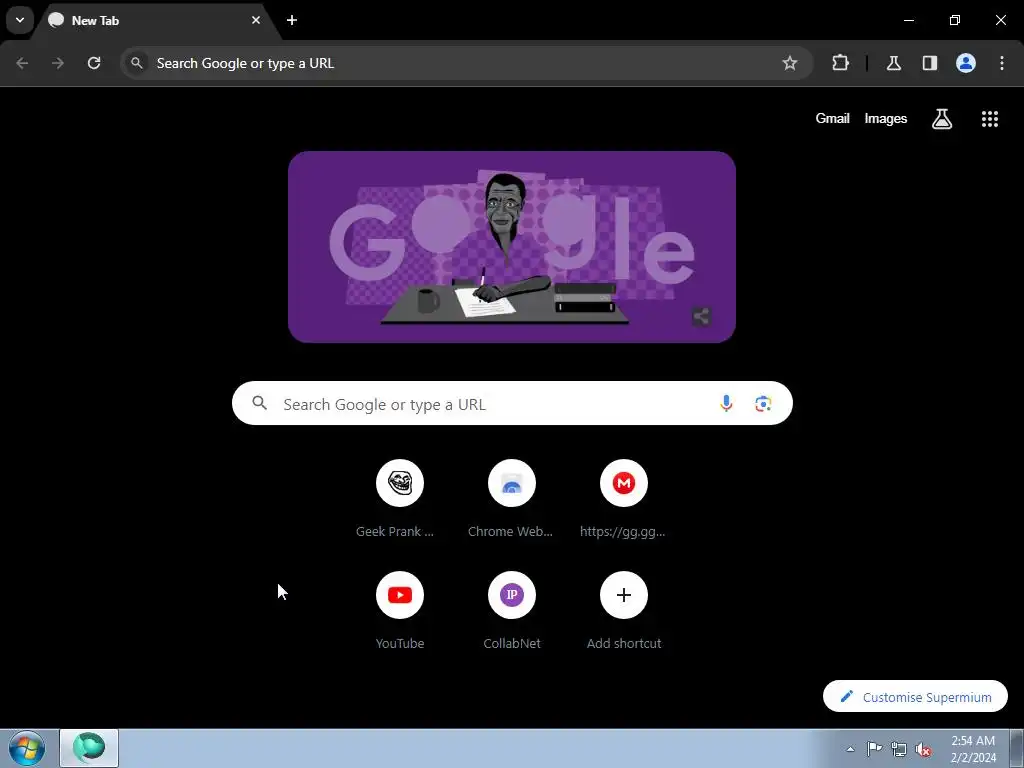Go back to previous page
The height and width of the screenshot is (768, 1024).
click(22, 63)
